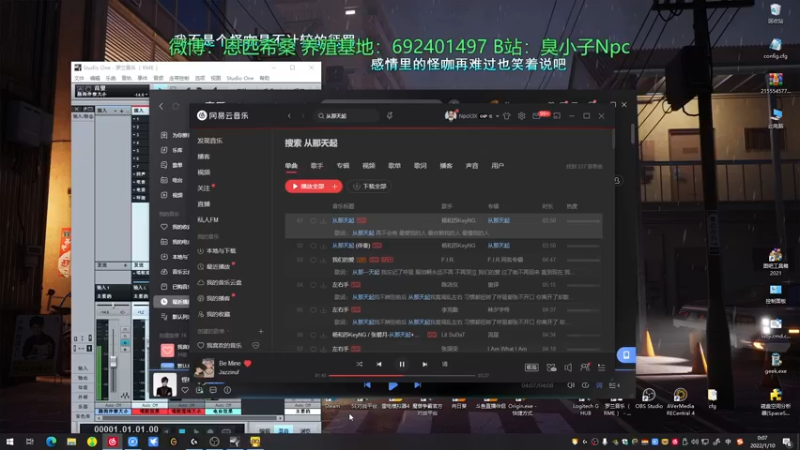
Task: Open 直播 in NetEase sidebar
Action: [x=204, y=204]
